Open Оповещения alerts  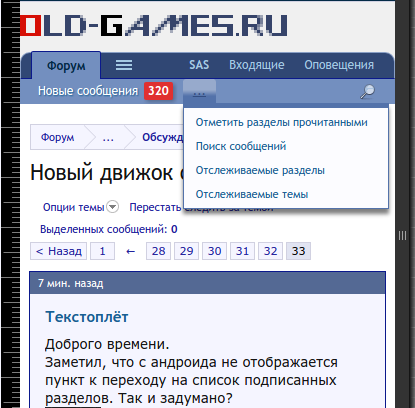[x=339, y=65]
